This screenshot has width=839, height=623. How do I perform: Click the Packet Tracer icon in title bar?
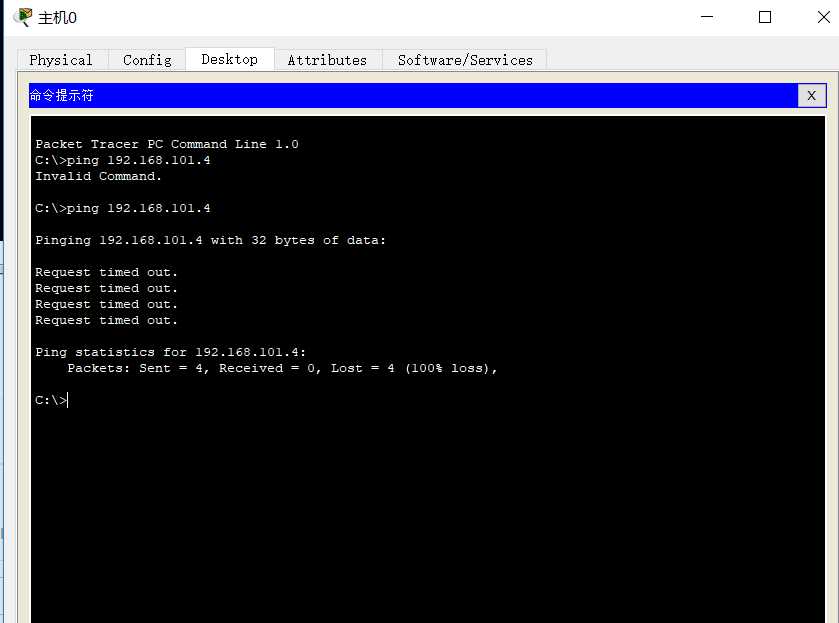coord(22,18)
